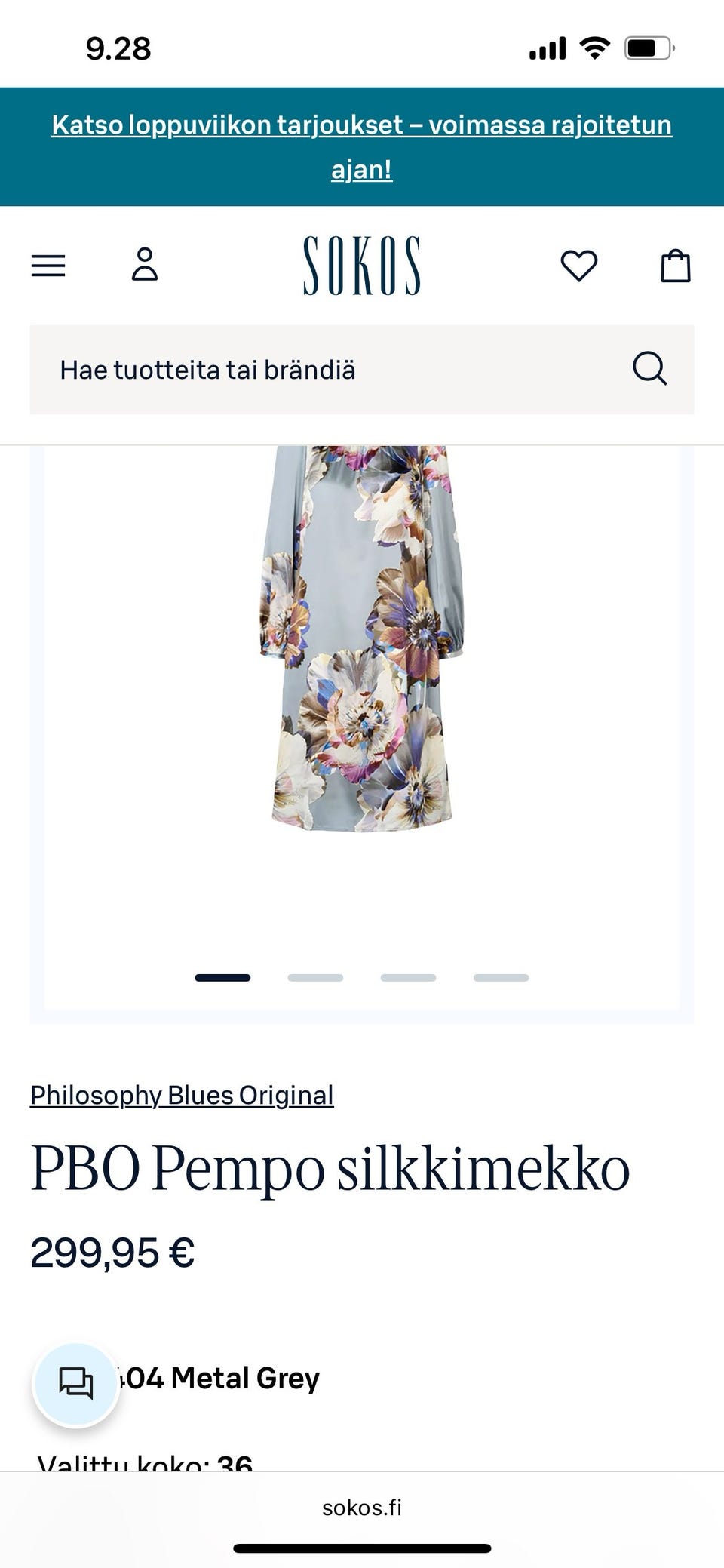Tap the magnifying glass search icon

649,369
